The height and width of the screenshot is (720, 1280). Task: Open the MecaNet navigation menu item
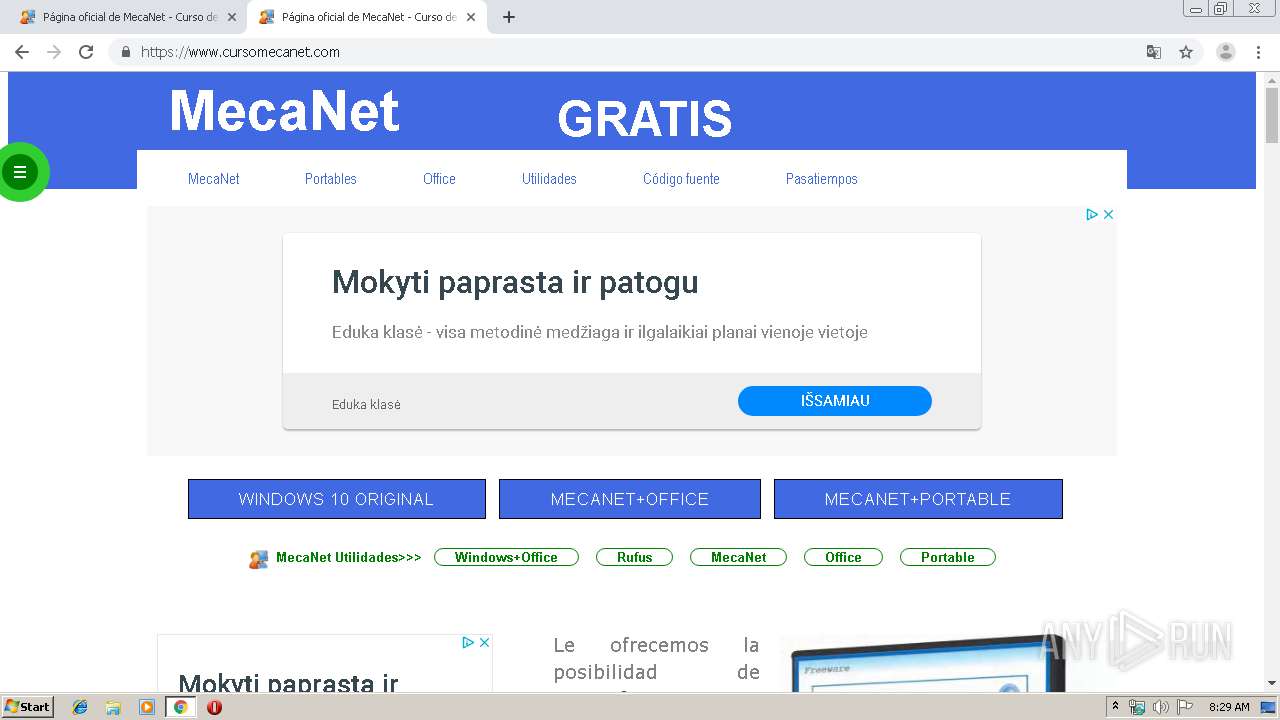coord(214,179)
